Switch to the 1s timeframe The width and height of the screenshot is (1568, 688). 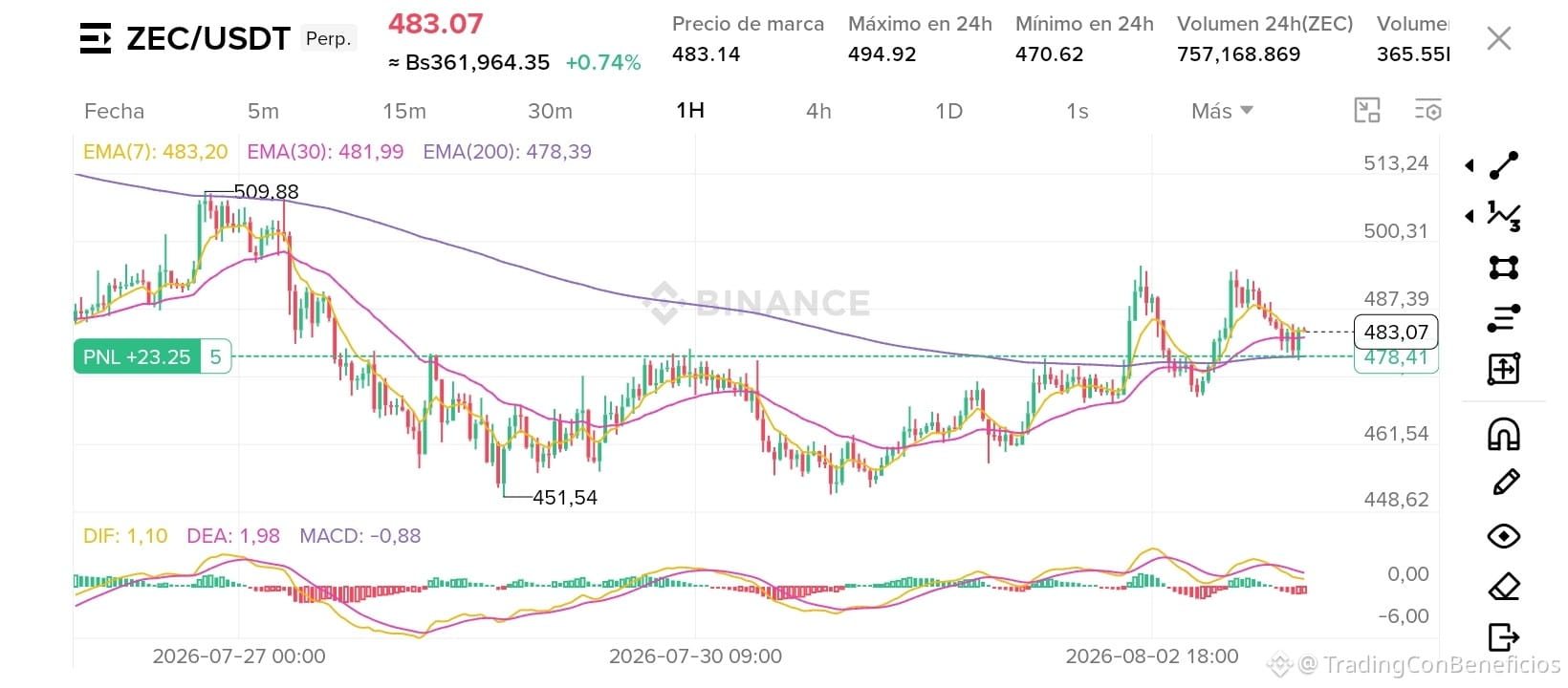click(1078, 111)
